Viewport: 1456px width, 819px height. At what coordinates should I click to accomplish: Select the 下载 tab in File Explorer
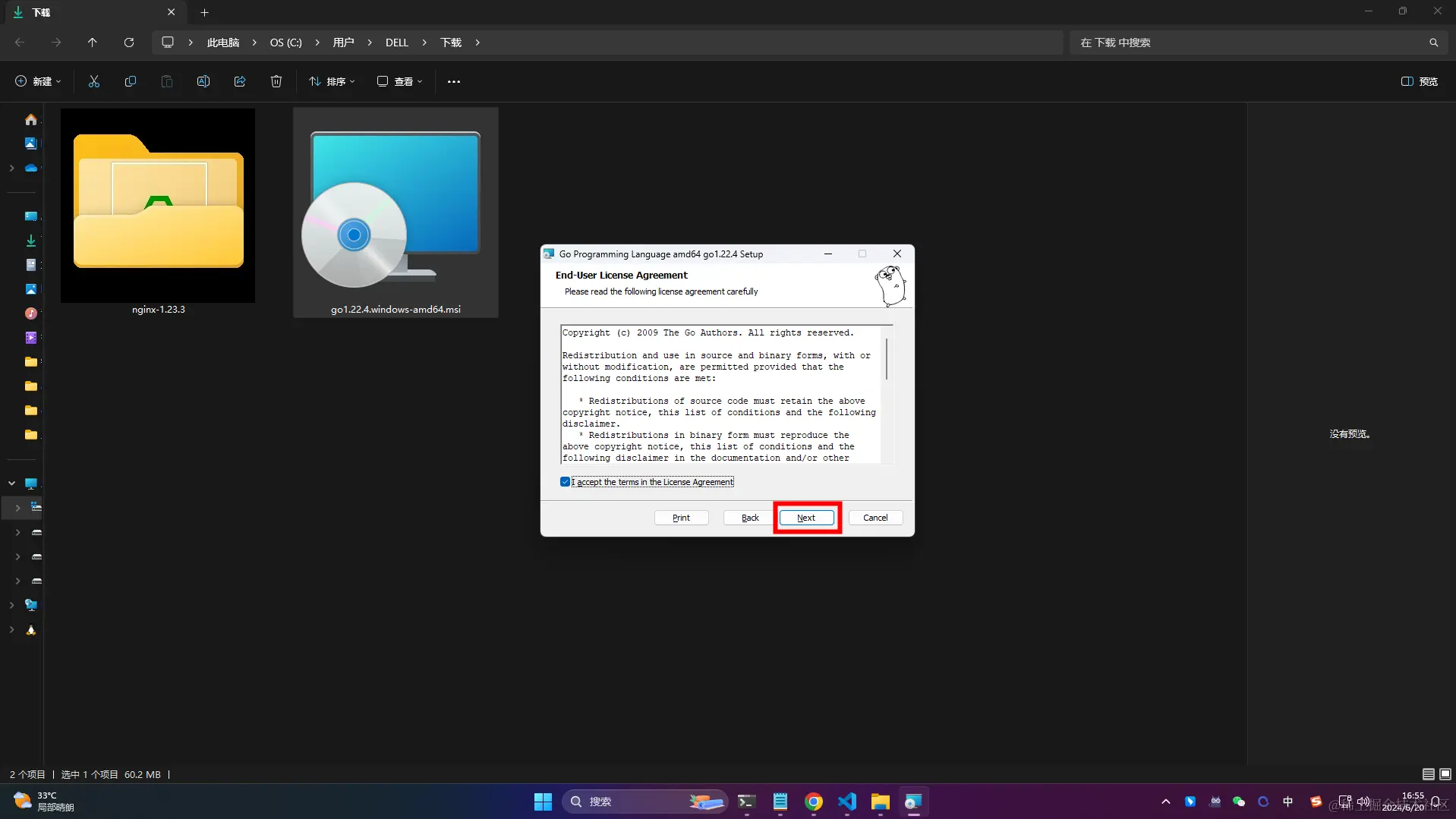coord(96,12)
